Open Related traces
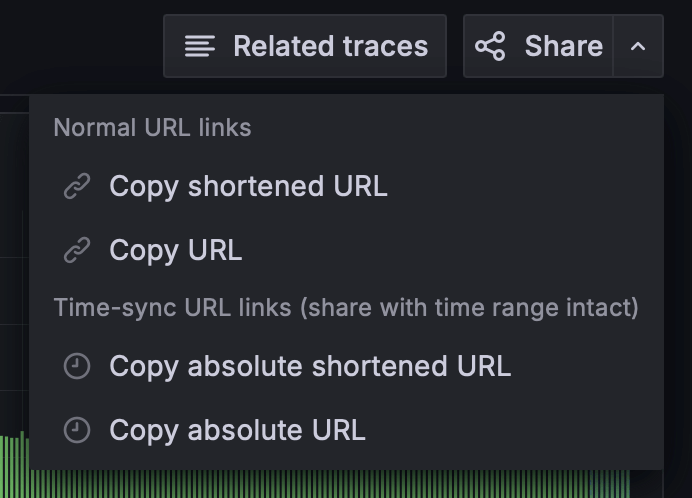Image resolution: width=692 pixels, height=498 pixels. (305, 46)
